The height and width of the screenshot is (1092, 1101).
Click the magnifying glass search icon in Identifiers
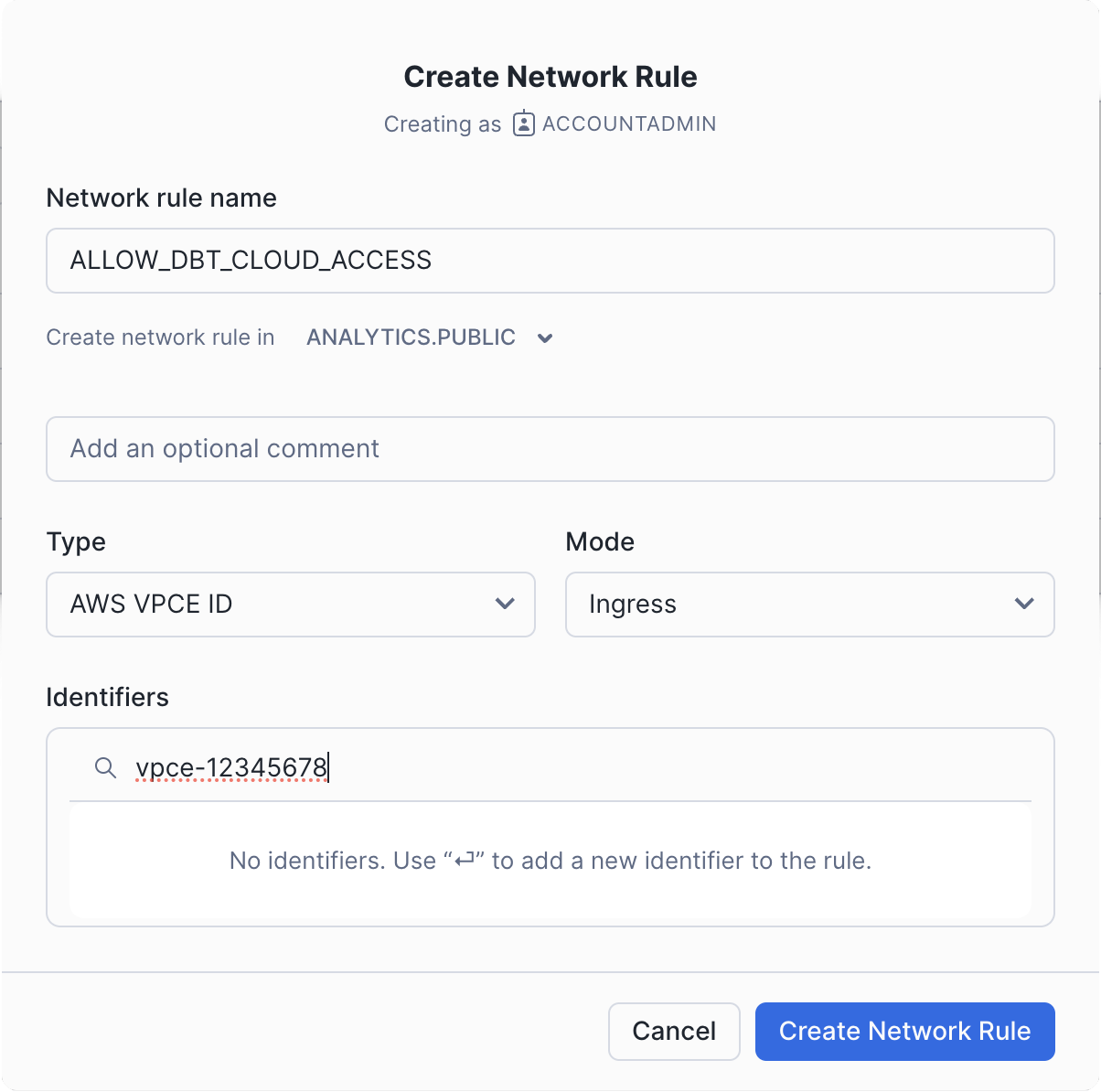[106, 768]
